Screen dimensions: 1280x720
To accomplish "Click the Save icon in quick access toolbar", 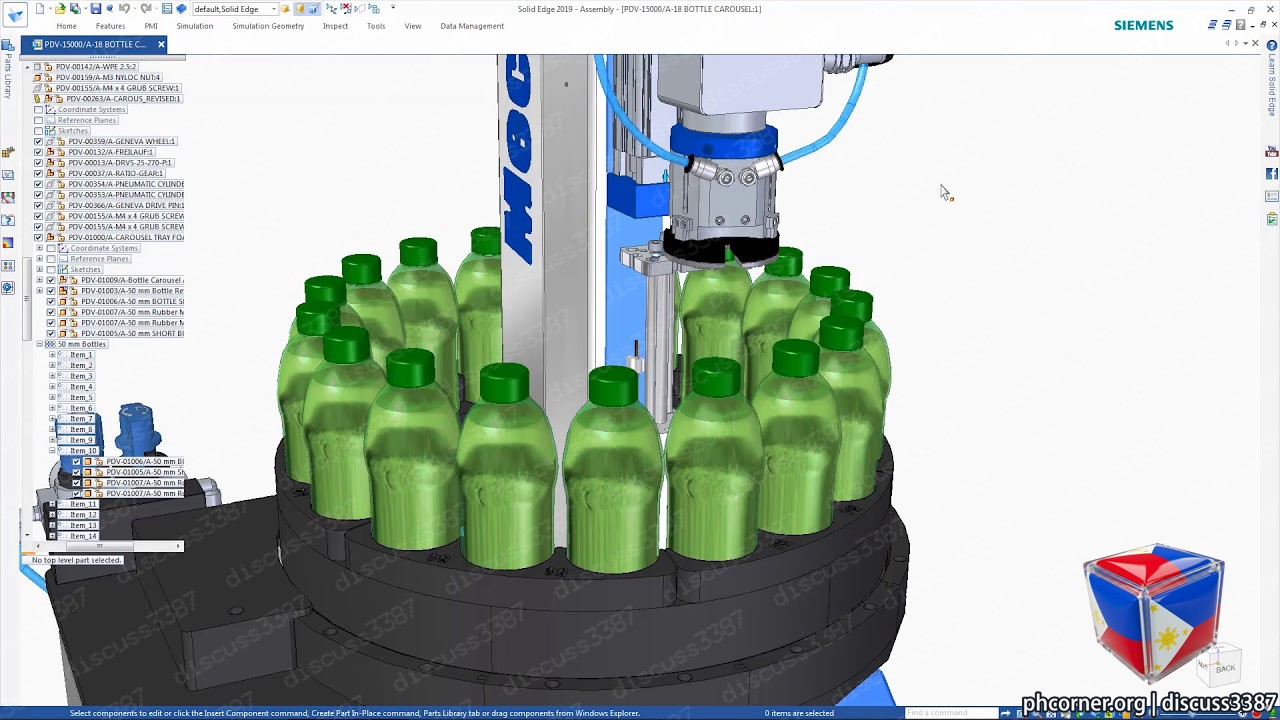I will 95,9.
